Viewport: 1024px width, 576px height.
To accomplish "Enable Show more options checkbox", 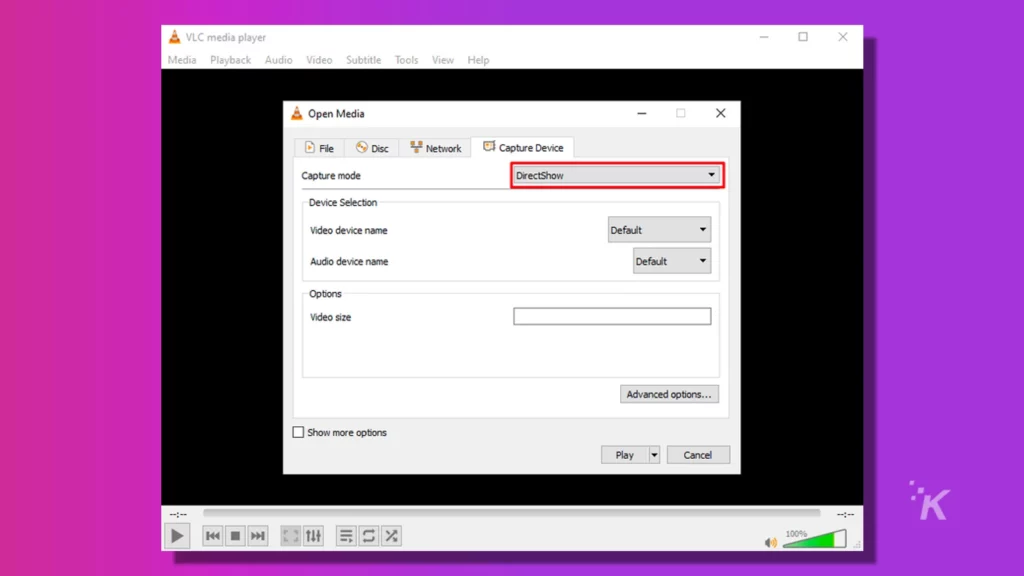I will pyautogui.click(x=298, y=432).
